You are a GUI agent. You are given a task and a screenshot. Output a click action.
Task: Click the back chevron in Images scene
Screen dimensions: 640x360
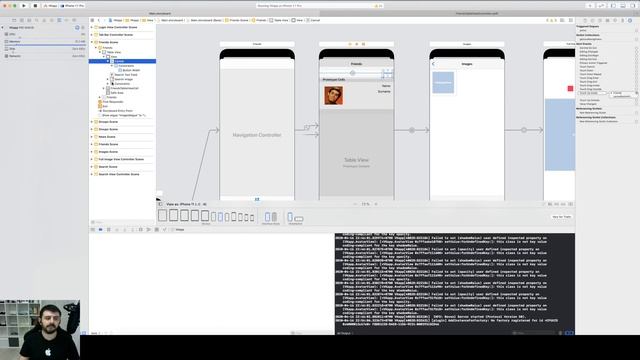pos(433,64)
